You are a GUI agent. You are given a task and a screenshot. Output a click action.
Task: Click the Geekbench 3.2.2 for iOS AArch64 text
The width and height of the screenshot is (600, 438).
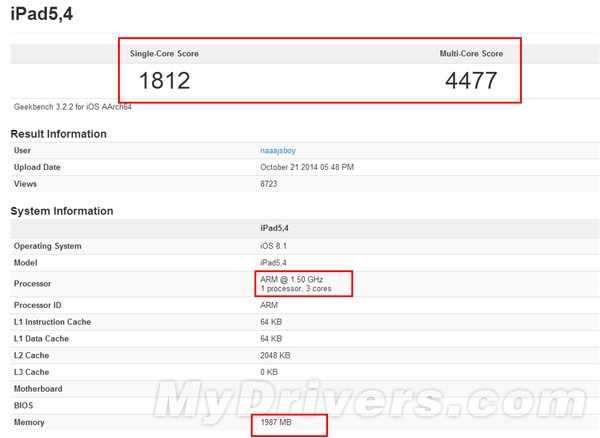(x=73, y=107)
